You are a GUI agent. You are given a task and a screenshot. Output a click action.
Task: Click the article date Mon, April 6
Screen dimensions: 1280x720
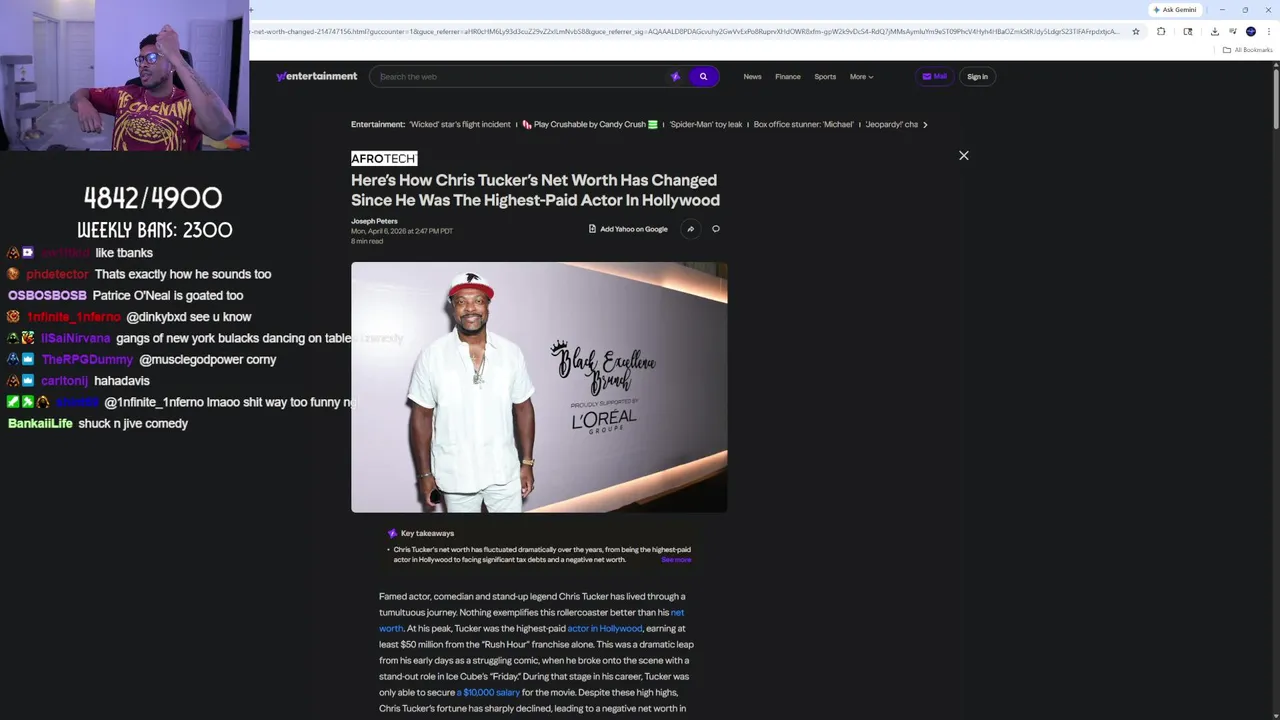coord(402,231)
